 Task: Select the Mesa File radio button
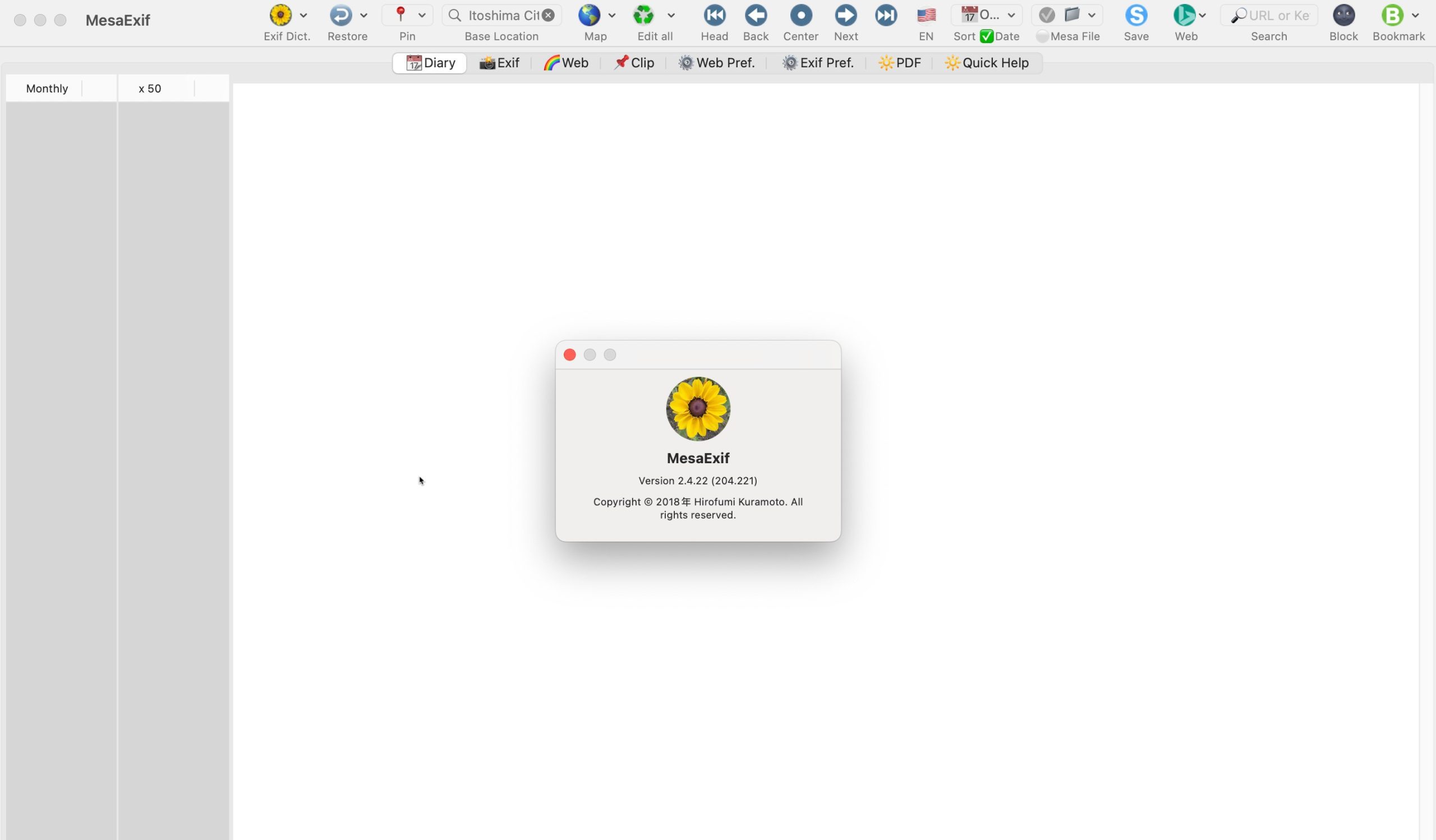pos(1042,37)
